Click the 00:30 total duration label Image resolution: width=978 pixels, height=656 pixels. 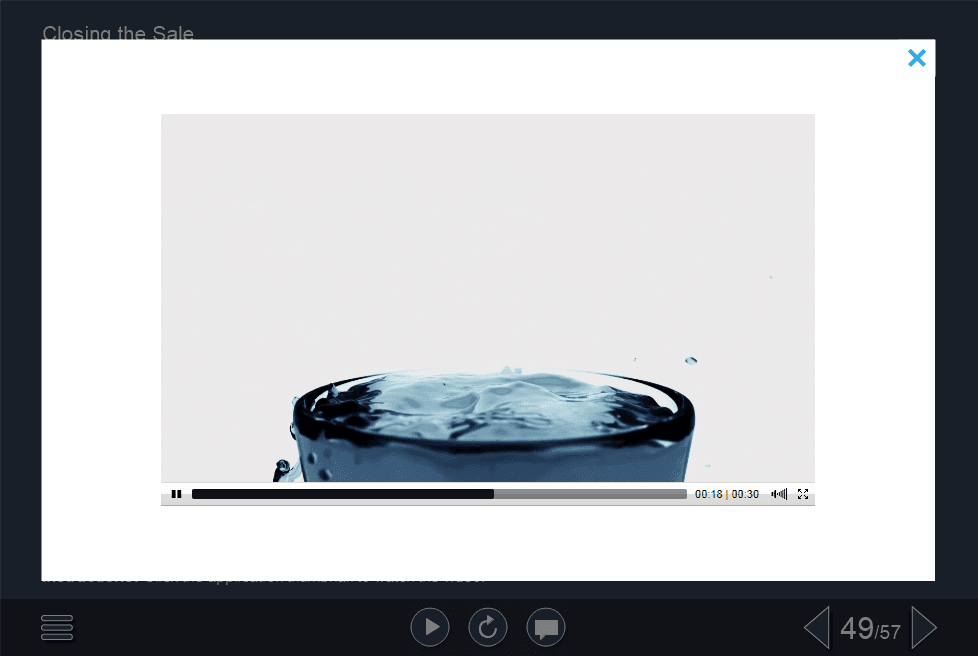[x=745, y=494]
